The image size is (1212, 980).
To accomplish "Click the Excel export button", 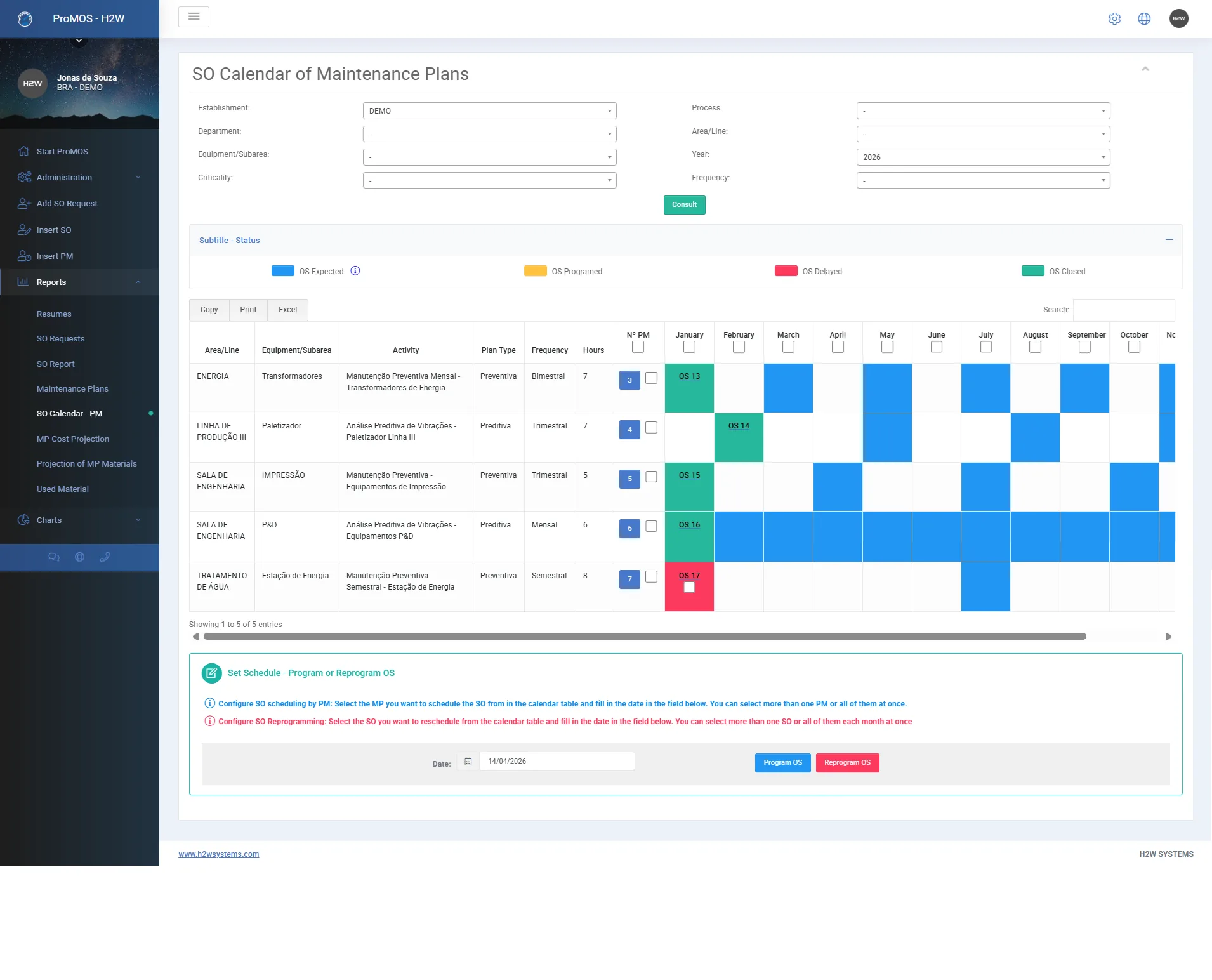I will (287, 310).
